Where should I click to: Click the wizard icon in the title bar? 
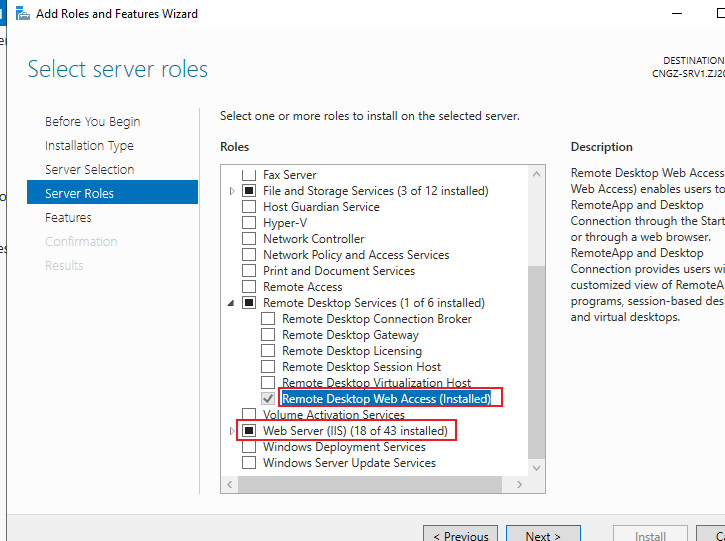click(23, 14)
